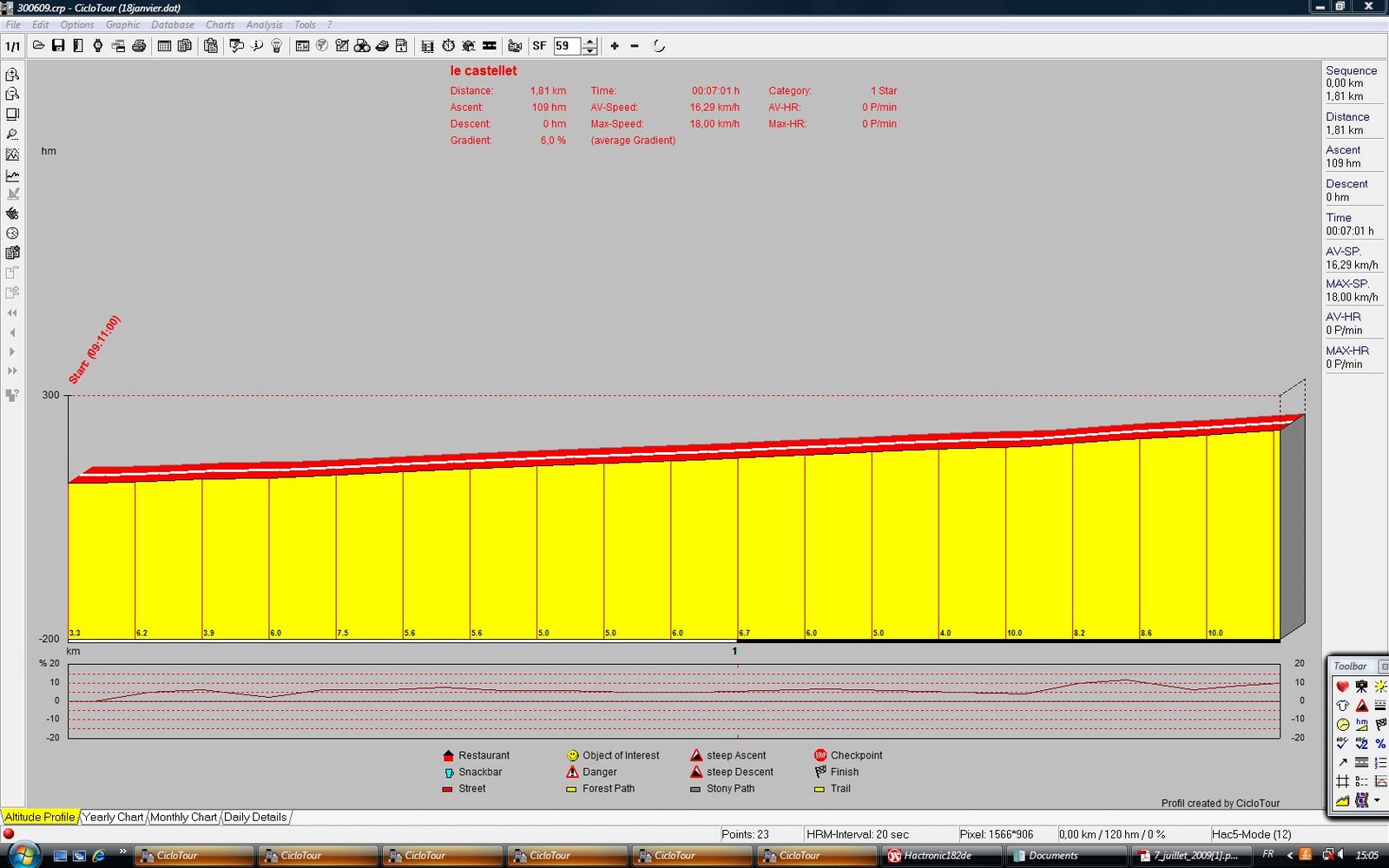The width and height of the screenshot is (1389, 868).
Task: Open the Database menu
Action: pyautogui.click(x=173, y=24)
